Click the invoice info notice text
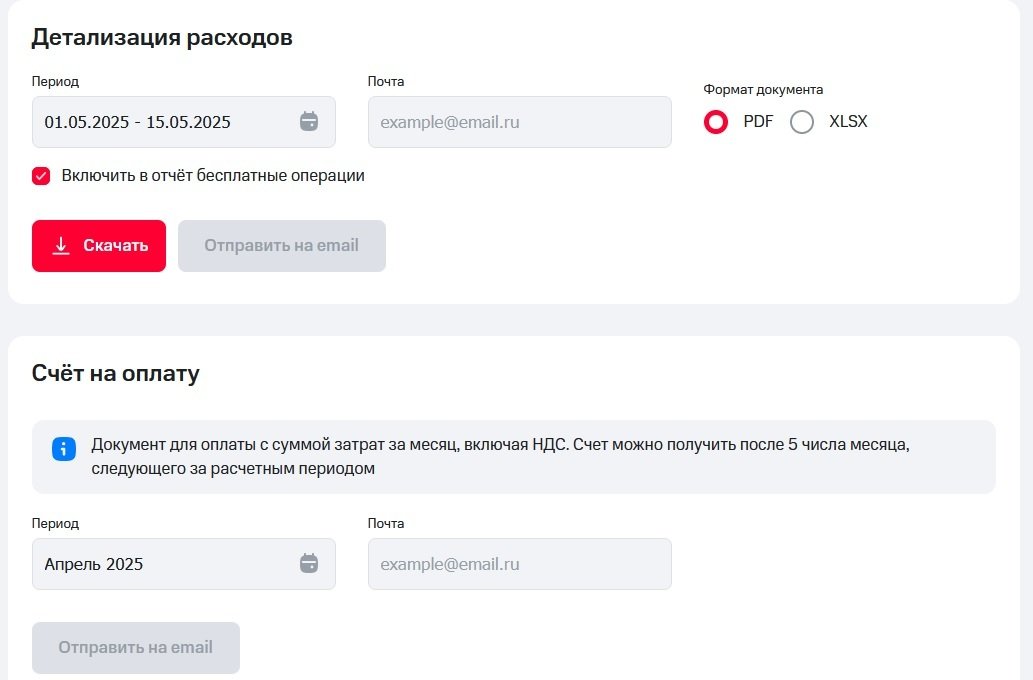 [x=500, y=456]
